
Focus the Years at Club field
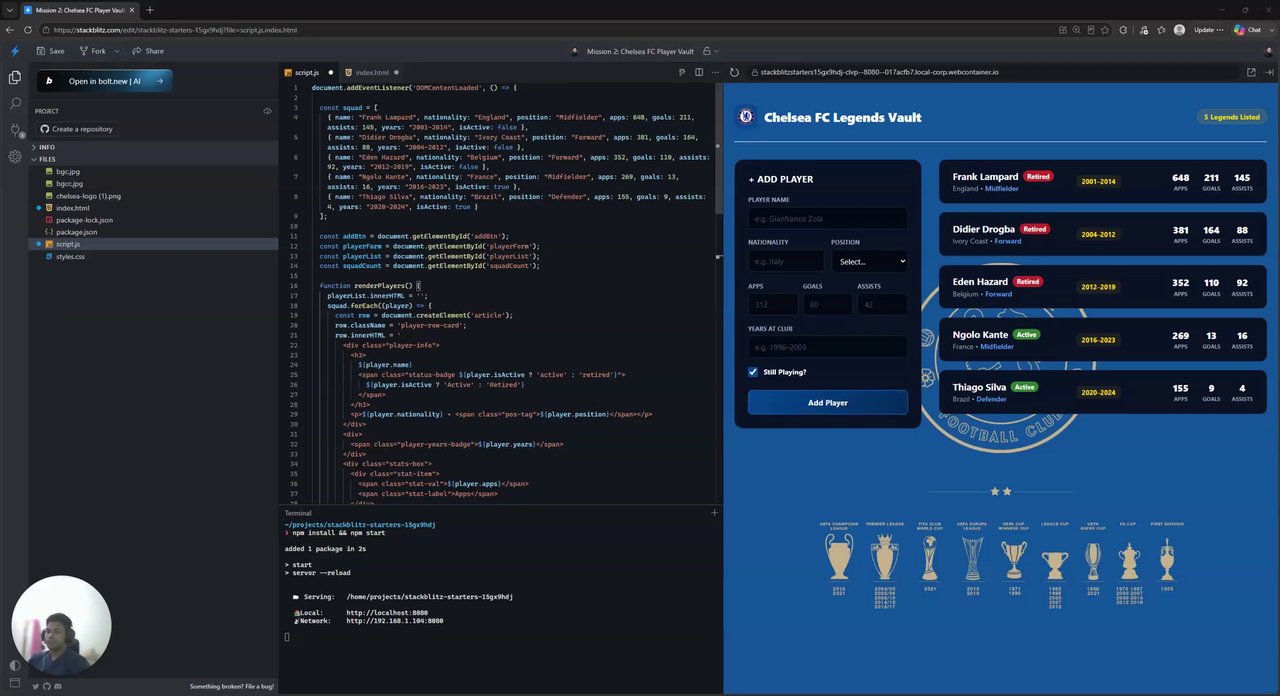tap(827, 347)
